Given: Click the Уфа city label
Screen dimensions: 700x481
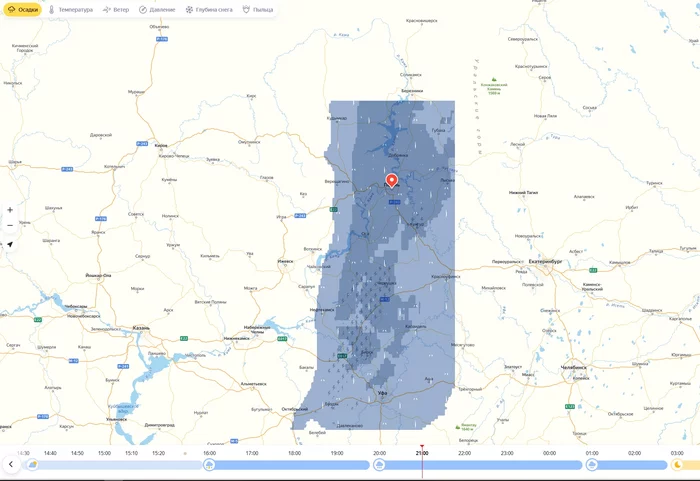Looking at the screenshot, I should coord(382,393).
